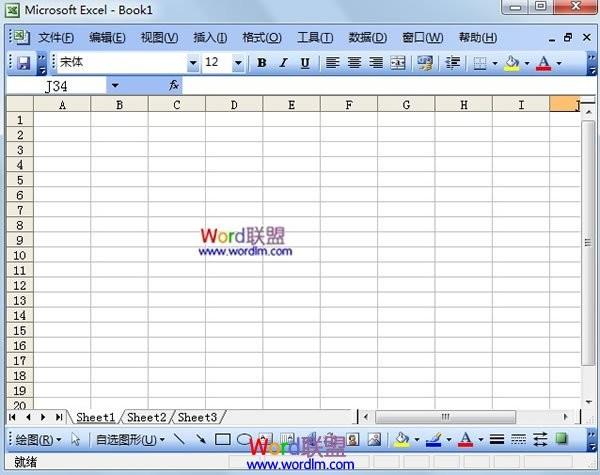Open the 文件(F) menu
600x475 pixels.
[x=56, y=38]
